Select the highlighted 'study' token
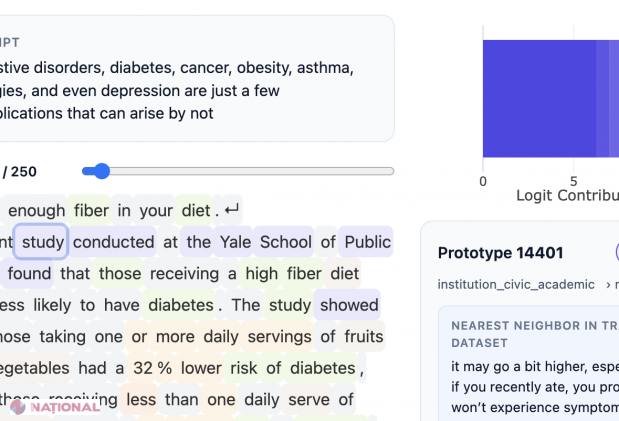 point(42,241)
